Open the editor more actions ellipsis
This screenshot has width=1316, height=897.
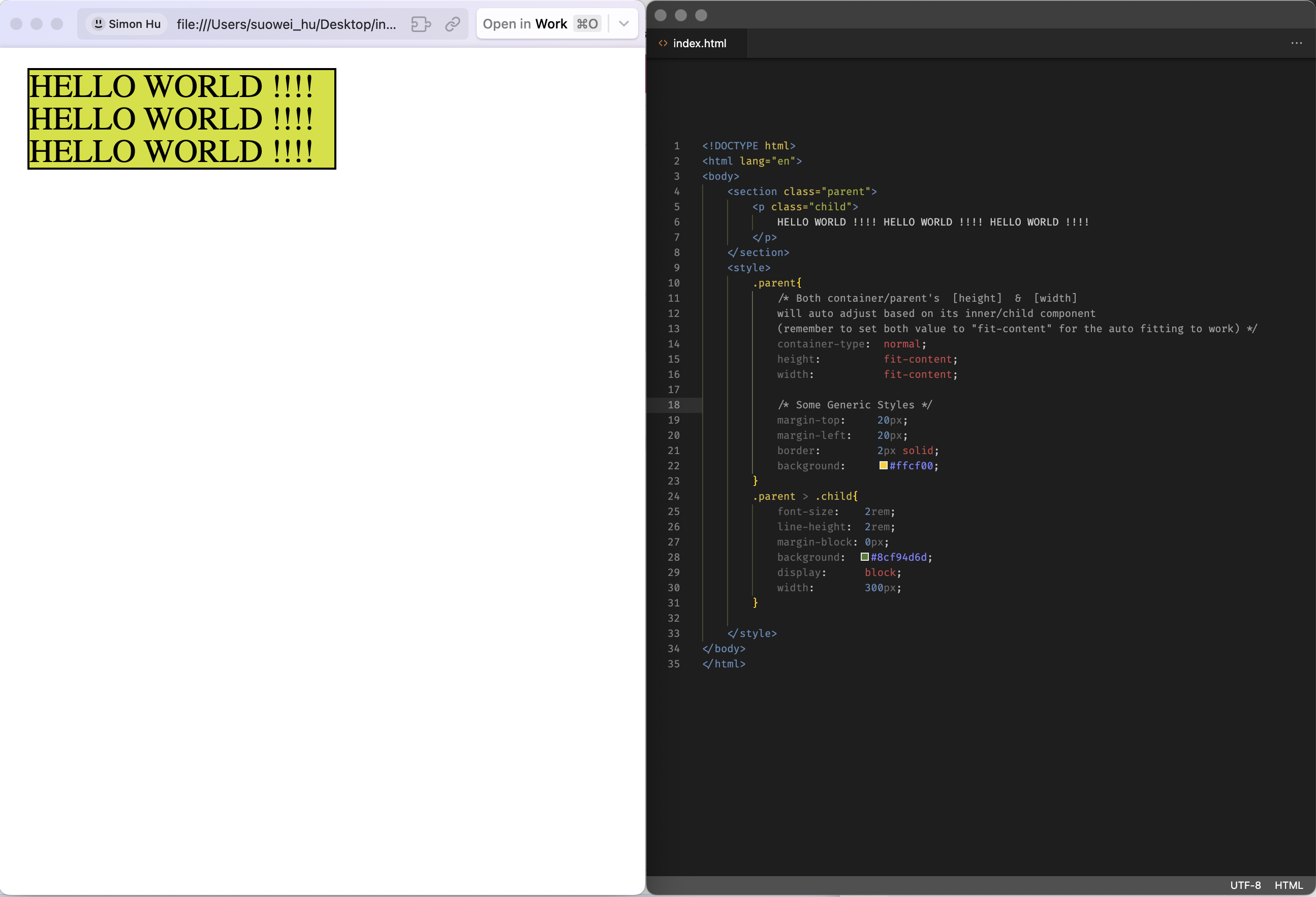pos(1296,43)
